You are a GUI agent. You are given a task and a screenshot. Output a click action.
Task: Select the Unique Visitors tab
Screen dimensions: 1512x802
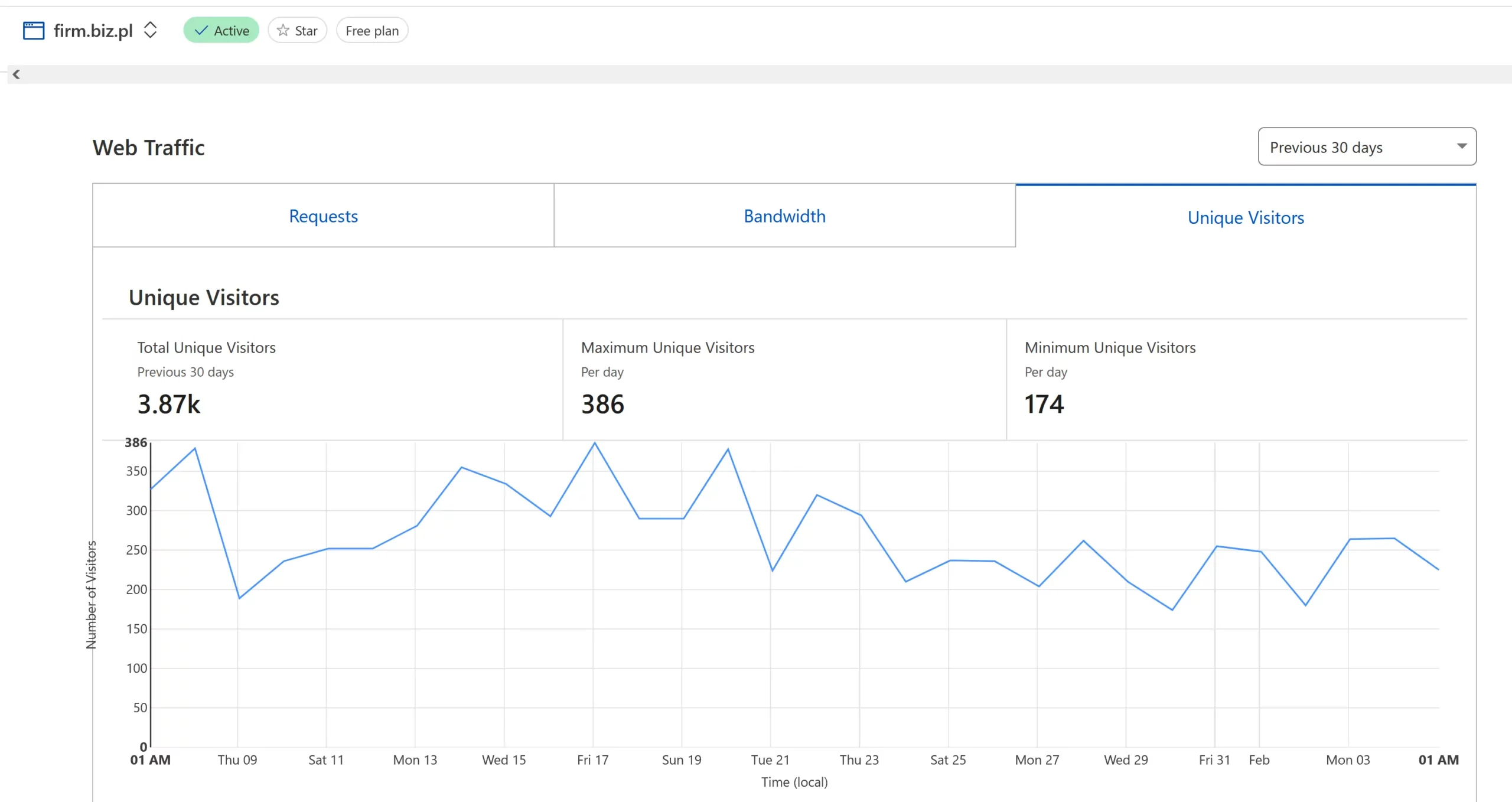coord(1245,217)
